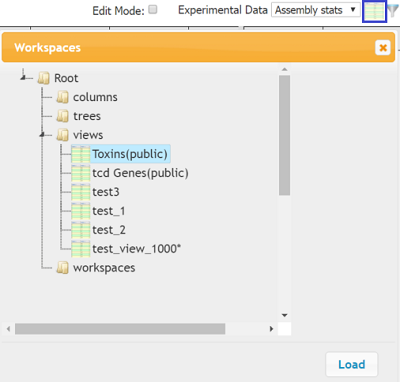Click the test_1 view icon
This screenshot has width=400, height=382.
coord(81,211)
